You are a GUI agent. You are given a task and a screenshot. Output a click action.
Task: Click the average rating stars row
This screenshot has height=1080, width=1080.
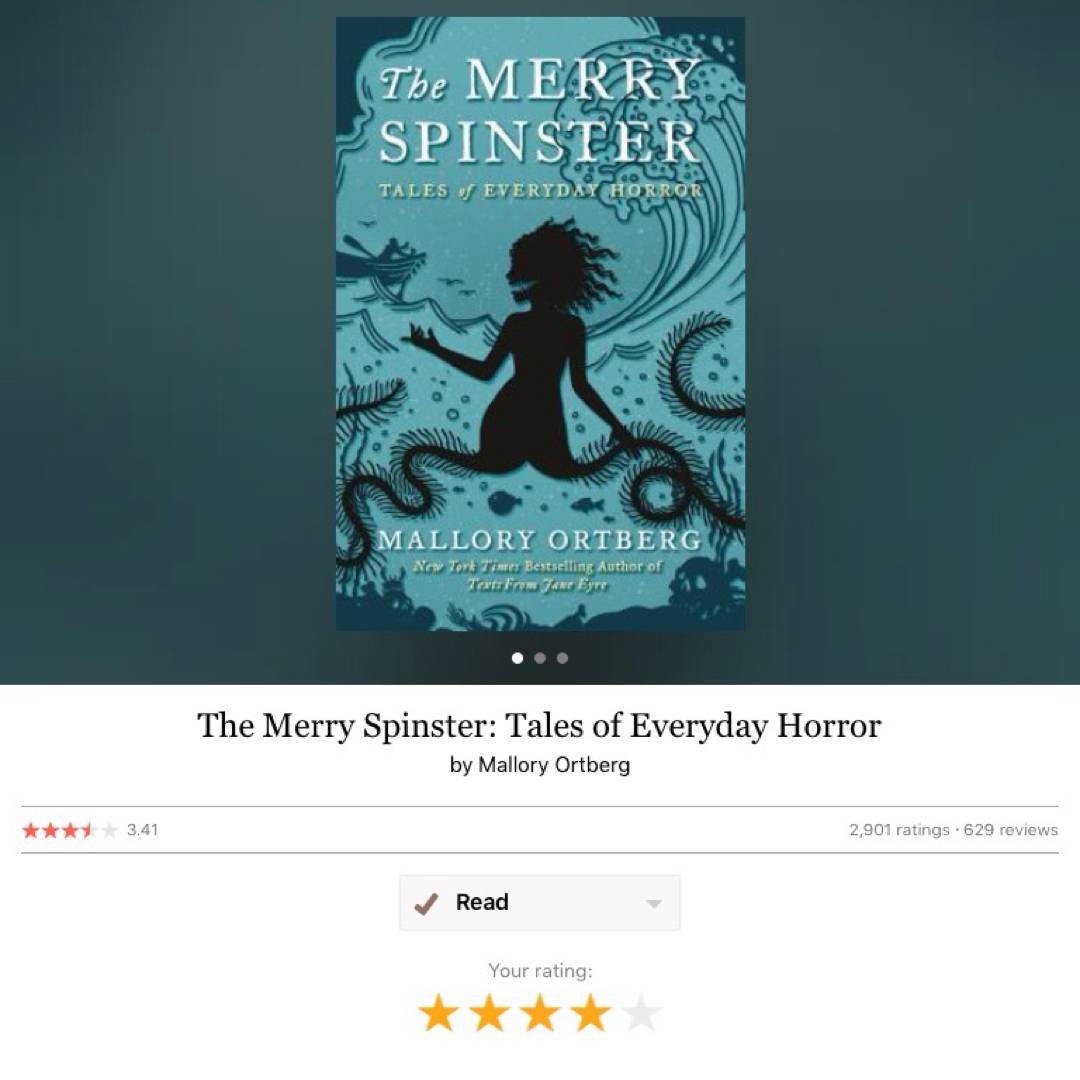click(70, 830)
